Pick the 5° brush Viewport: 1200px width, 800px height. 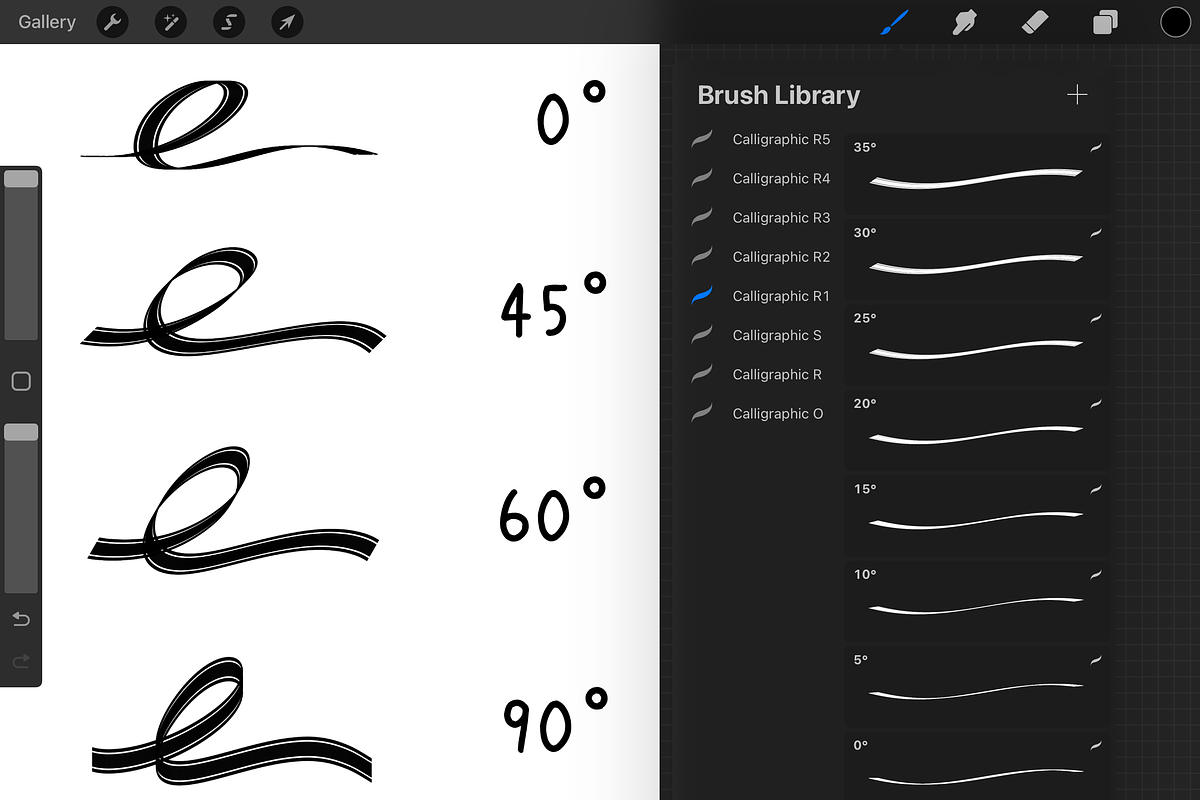point(976,686)
